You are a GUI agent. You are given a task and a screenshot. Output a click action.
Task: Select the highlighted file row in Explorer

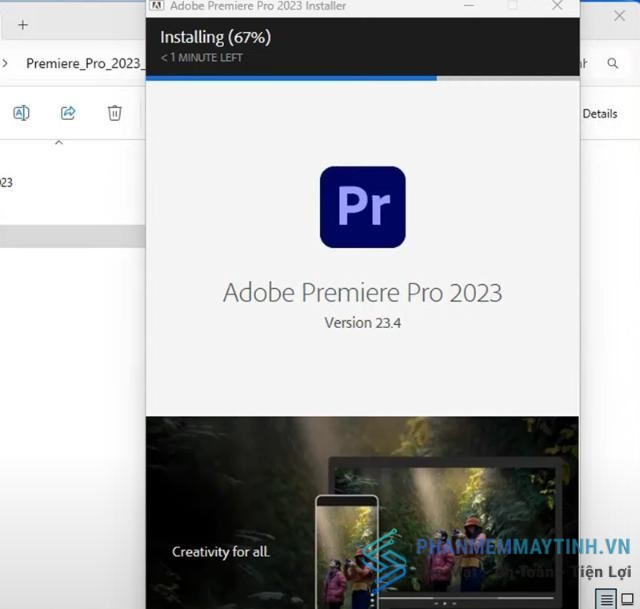click(x=73, y=236)
